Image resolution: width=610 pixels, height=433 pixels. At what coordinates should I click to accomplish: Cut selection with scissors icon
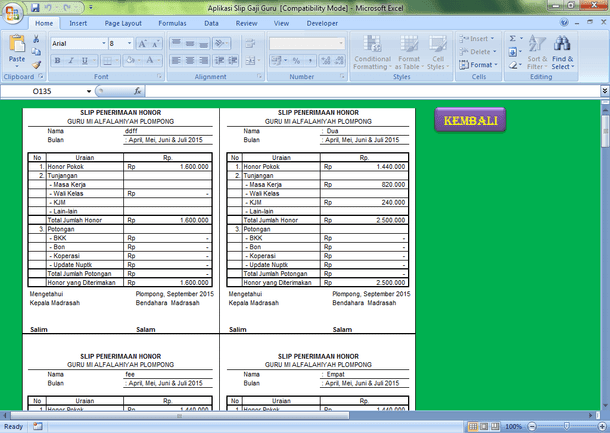click(36, 39)
